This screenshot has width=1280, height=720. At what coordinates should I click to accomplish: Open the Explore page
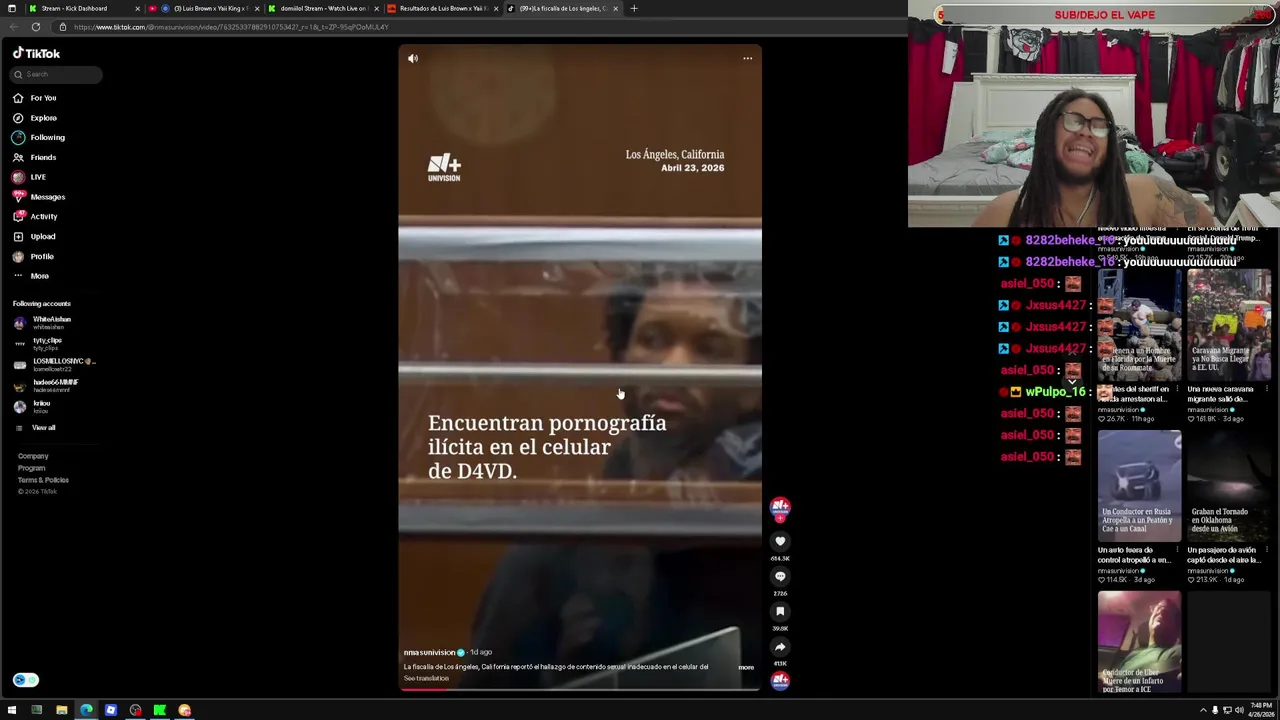coord(43,118)
